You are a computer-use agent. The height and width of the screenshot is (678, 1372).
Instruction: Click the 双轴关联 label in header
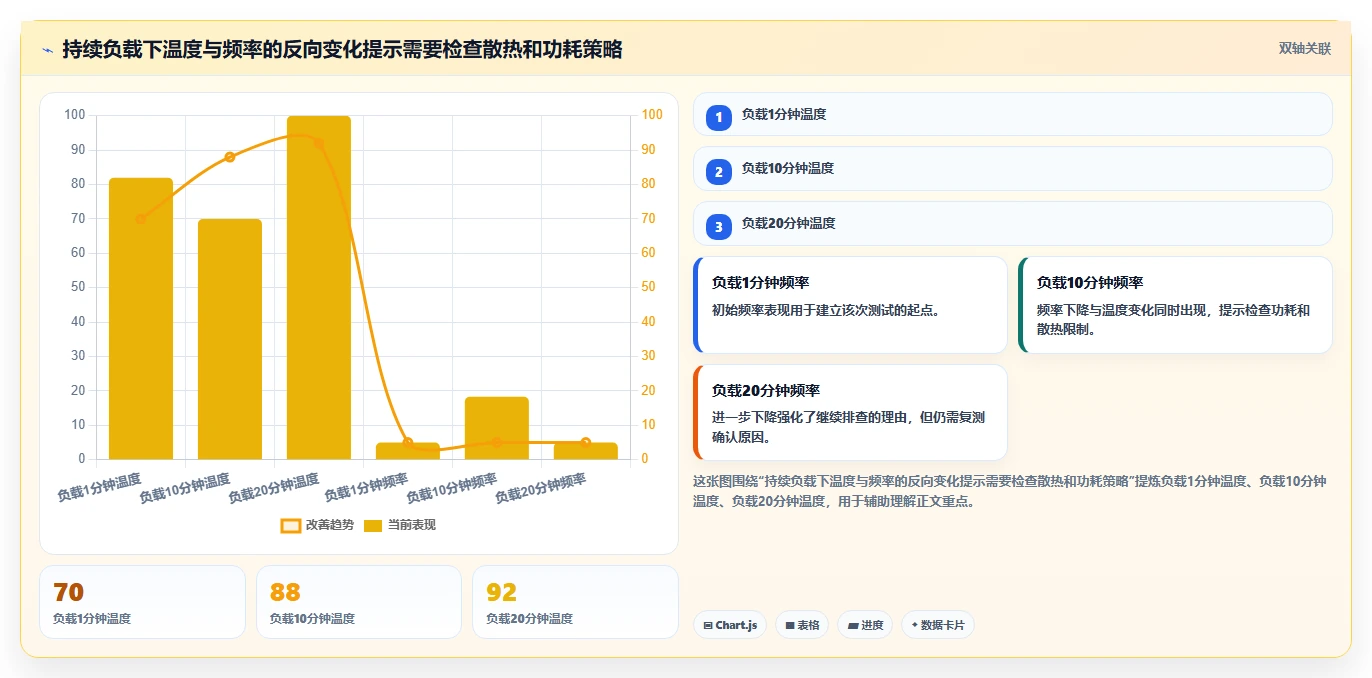(x=1304, y=48)
